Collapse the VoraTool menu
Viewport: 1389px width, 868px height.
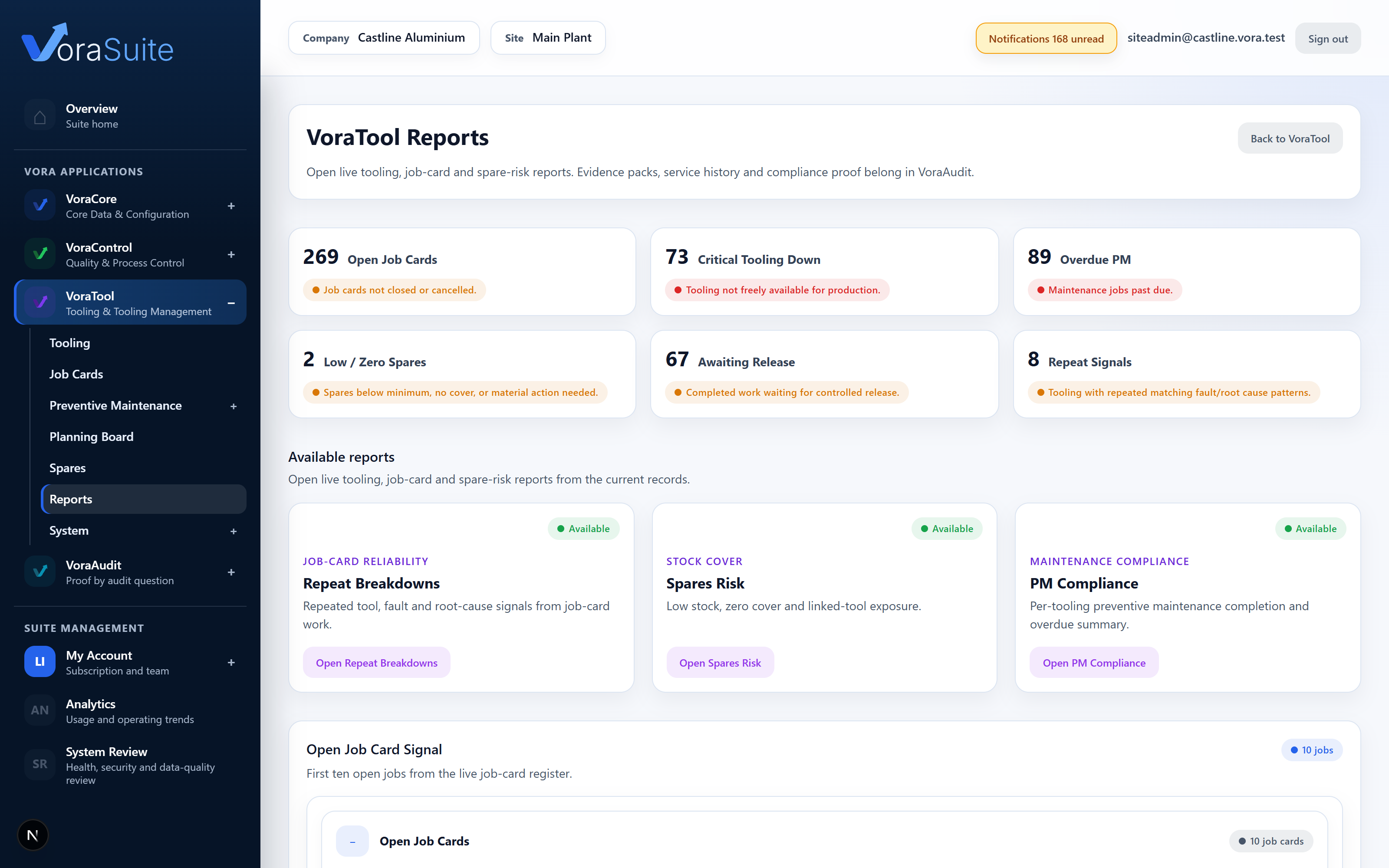231,302
